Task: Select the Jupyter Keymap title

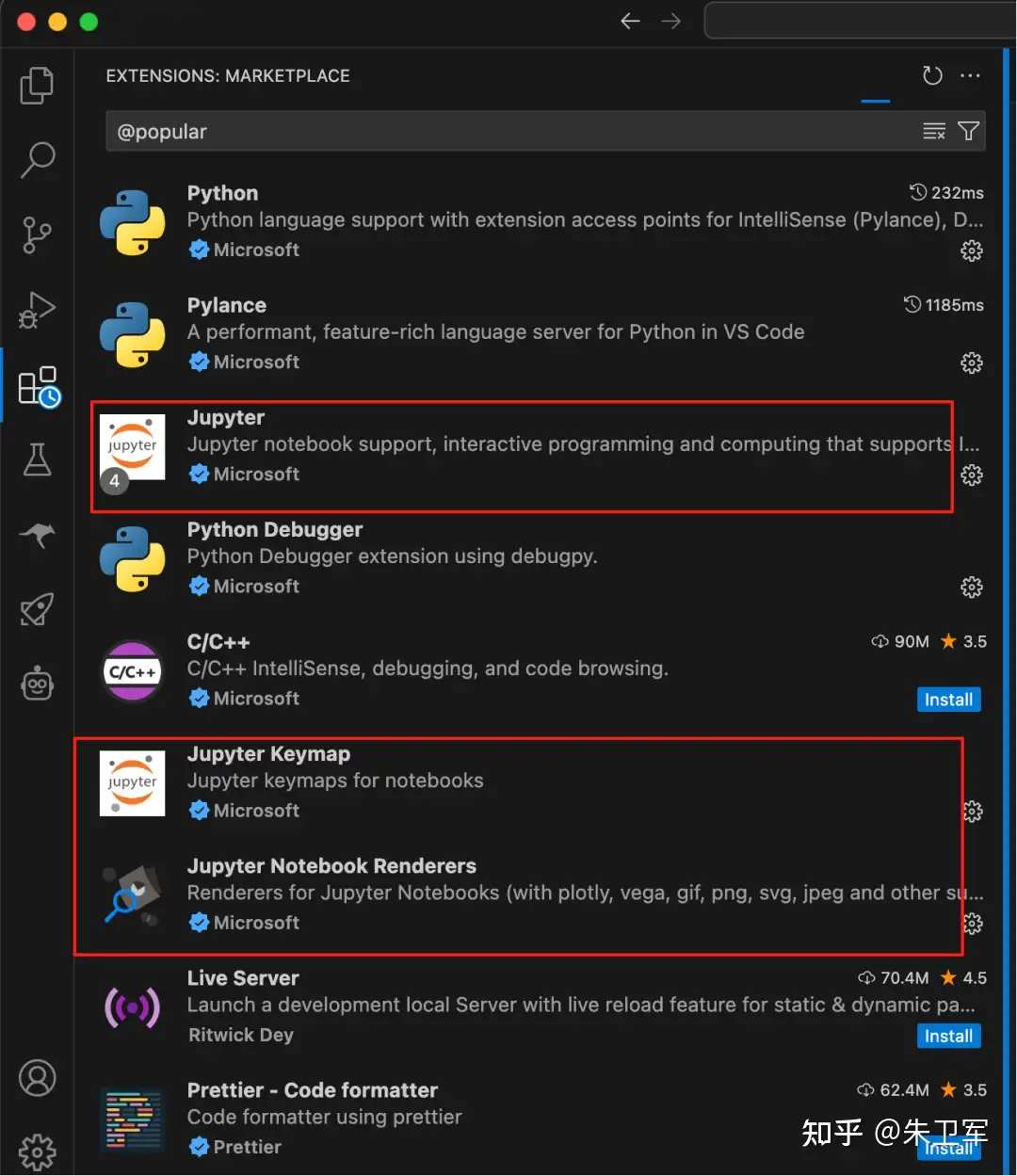Action: pyautogui.click(x=268, y=753)
